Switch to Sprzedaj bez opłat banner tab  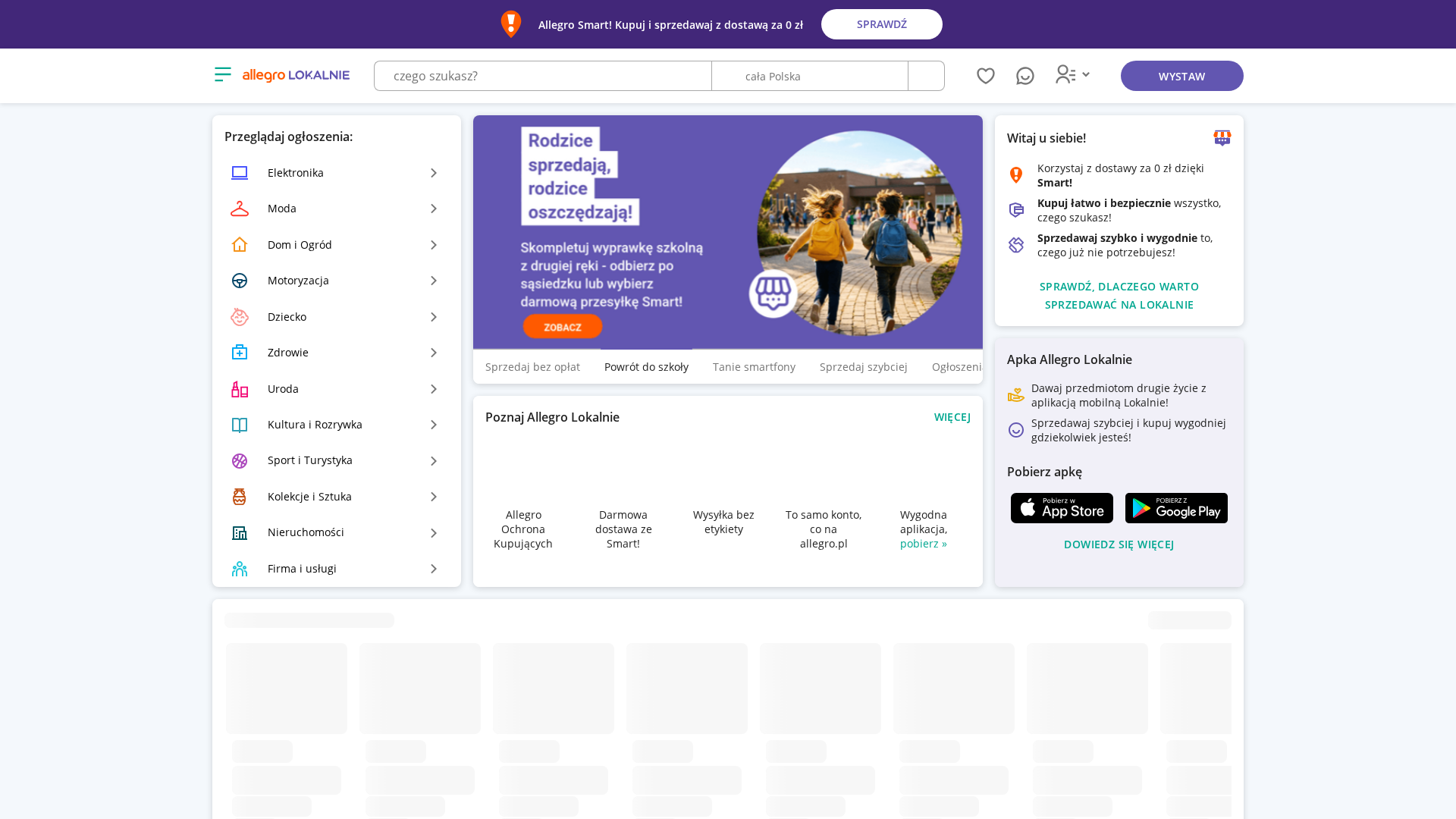point(532,367)
